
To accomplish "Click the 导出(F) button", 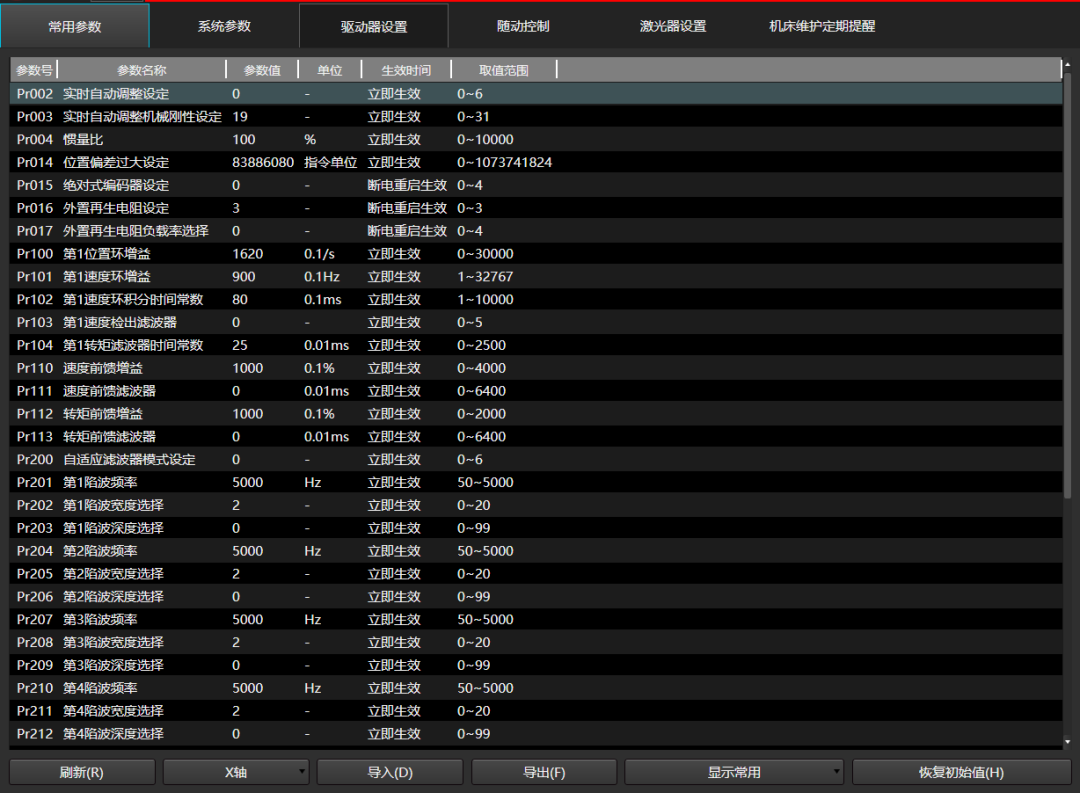I will click(544, 772).
